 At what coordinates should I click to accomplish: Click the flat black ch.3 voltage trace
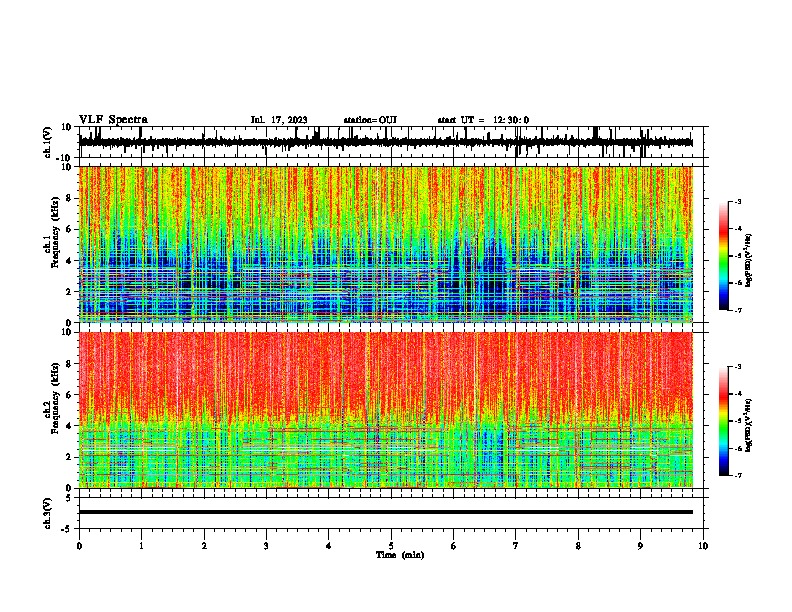pos(385,512)
